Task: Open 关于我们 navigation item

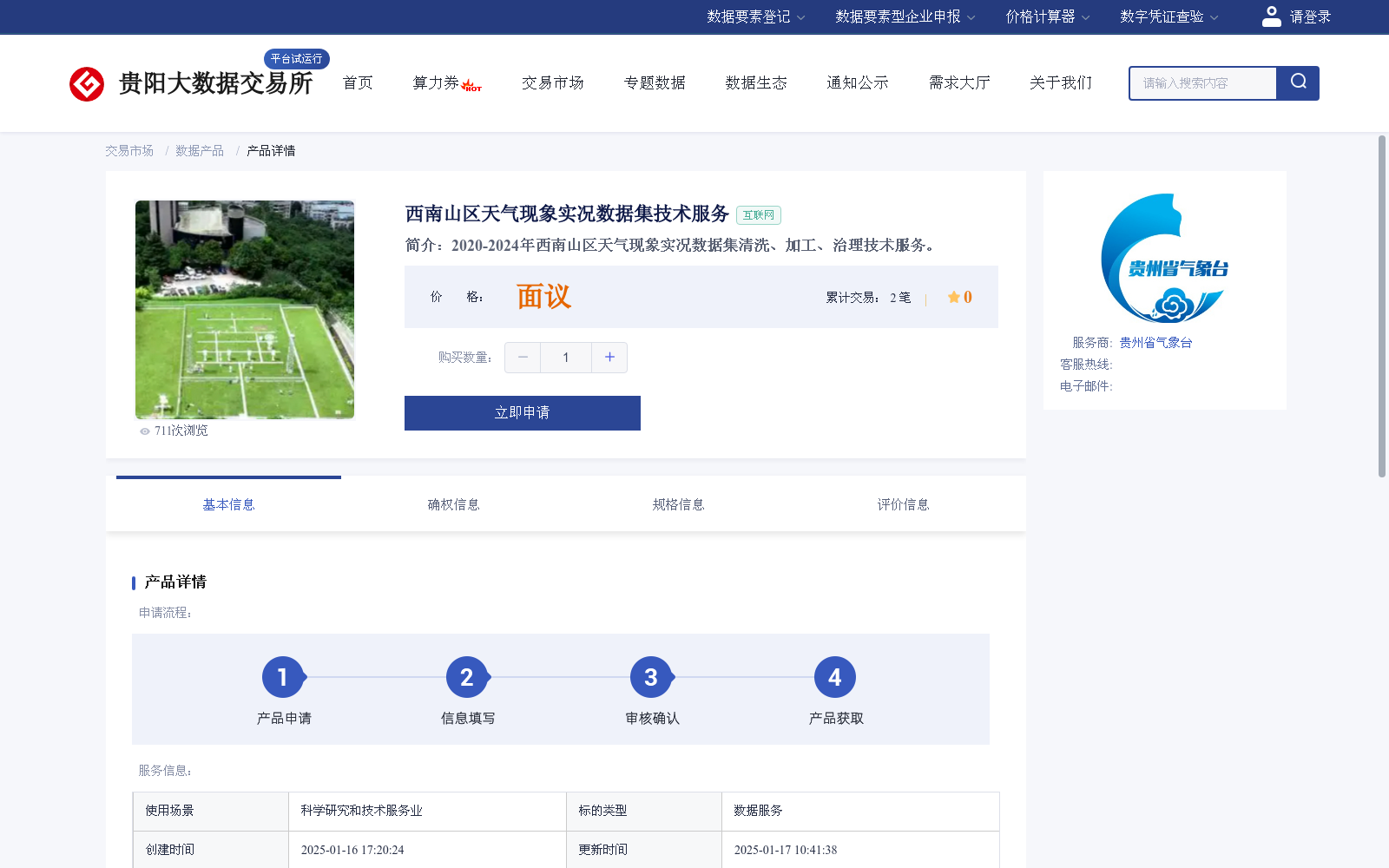Action: point(1061,82)
